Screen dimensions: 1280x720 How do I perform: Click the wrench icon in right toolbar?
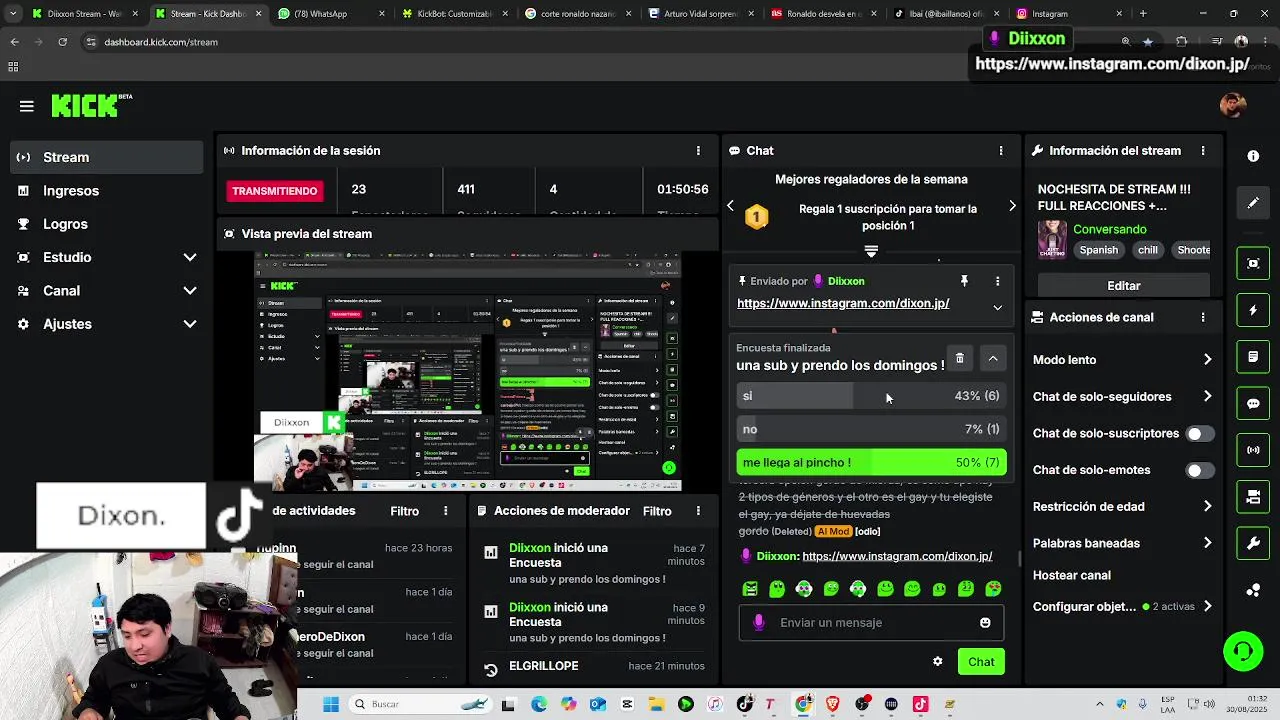point(1253,543)
